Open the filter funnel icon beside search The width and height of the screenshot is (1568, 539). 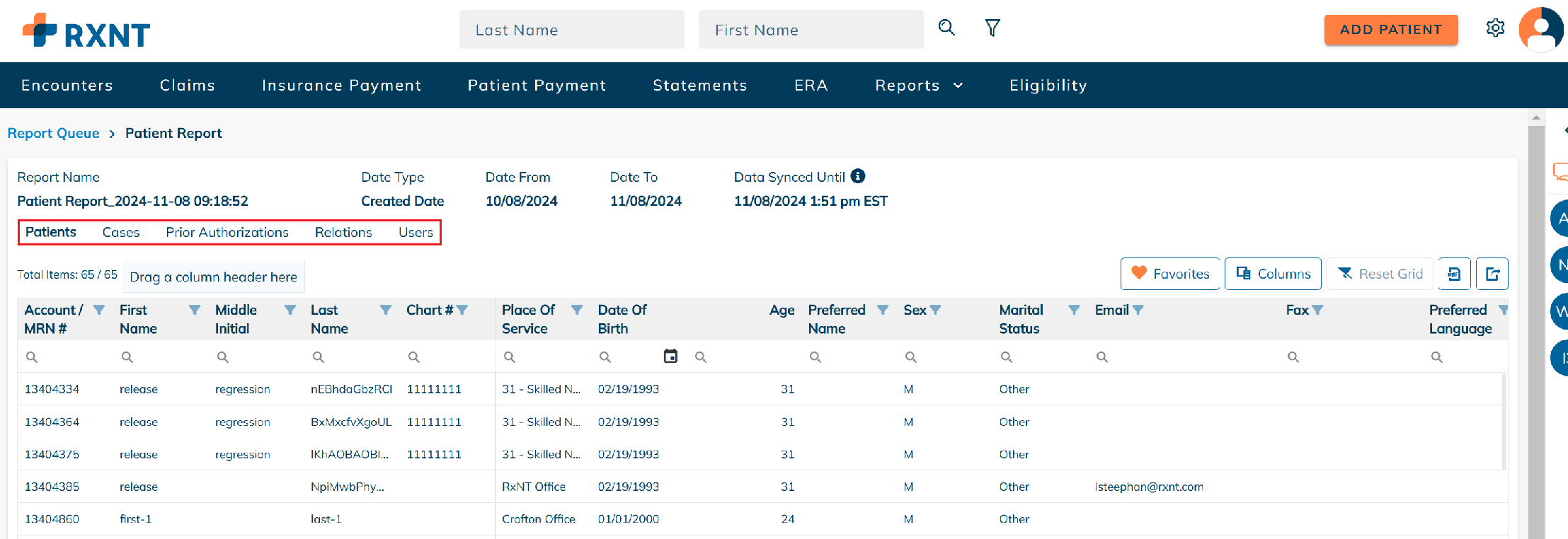[992, 28]
